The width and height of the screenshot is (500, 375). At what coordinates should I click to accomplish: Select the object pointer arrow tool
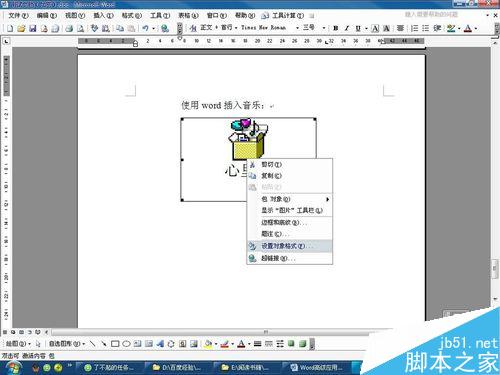point(38,343)
